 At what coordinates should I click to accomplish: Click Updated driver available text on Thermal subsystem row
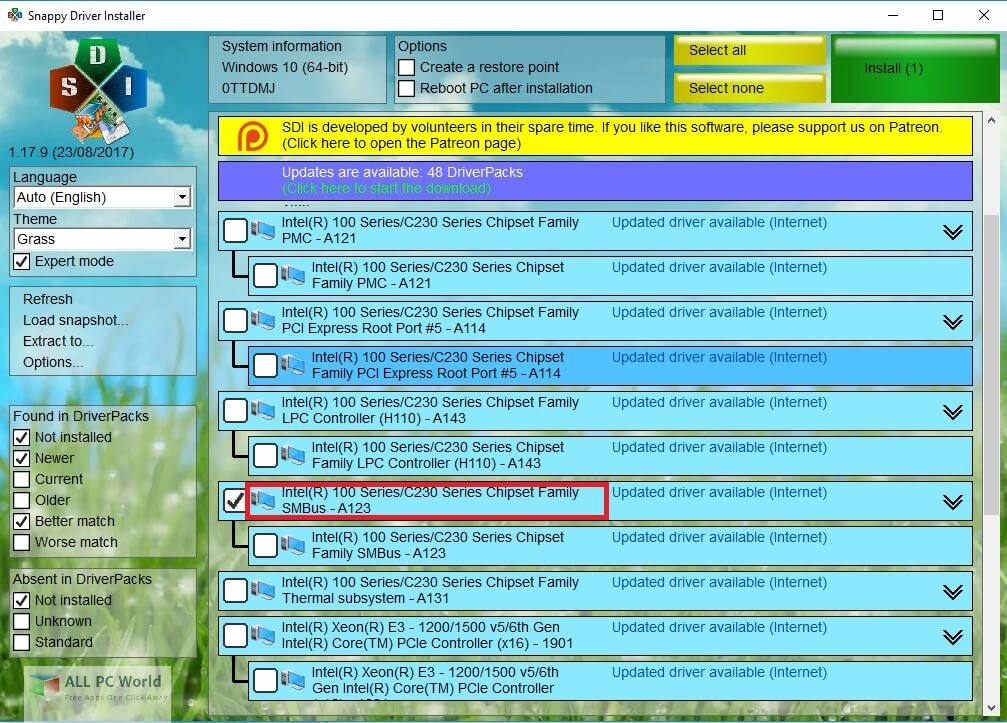point(719,582)
